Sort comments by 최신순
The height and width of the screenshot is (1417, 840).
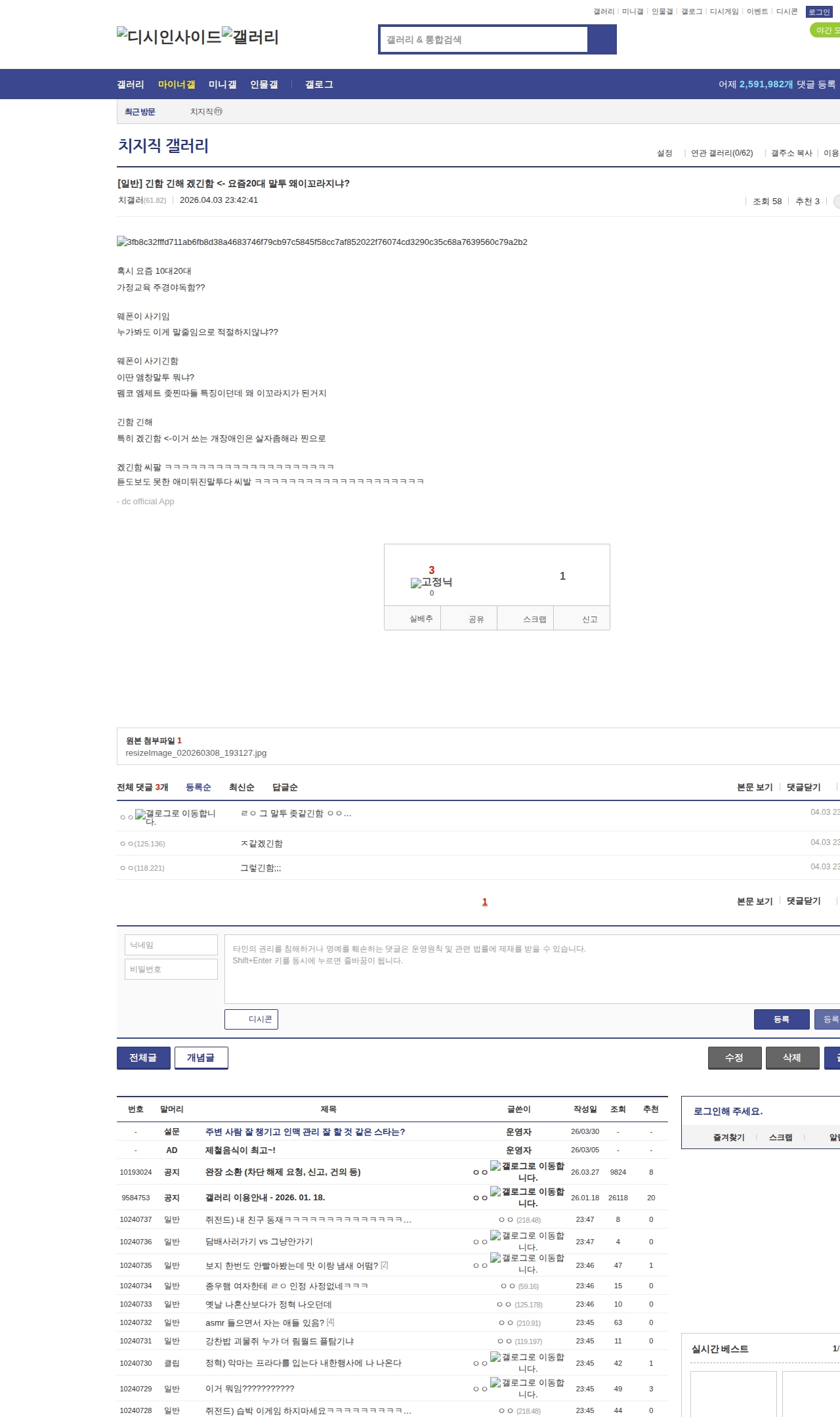click(x=241, y=787)
